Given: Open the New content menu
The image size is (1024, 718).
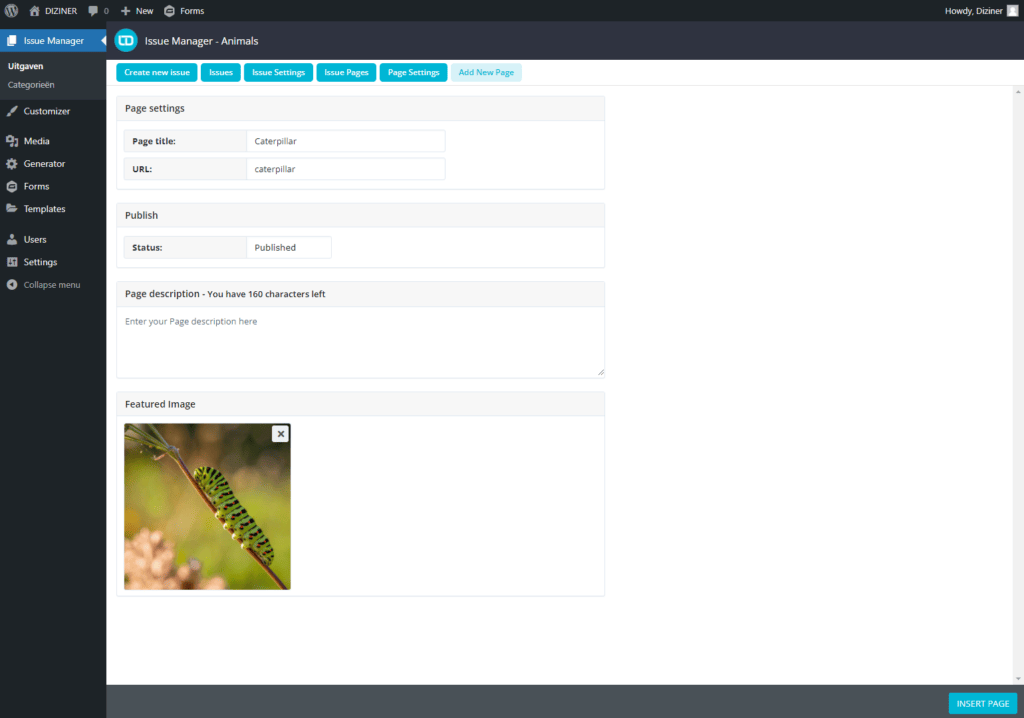Looking at the screenshot, I should click(137, 11).
